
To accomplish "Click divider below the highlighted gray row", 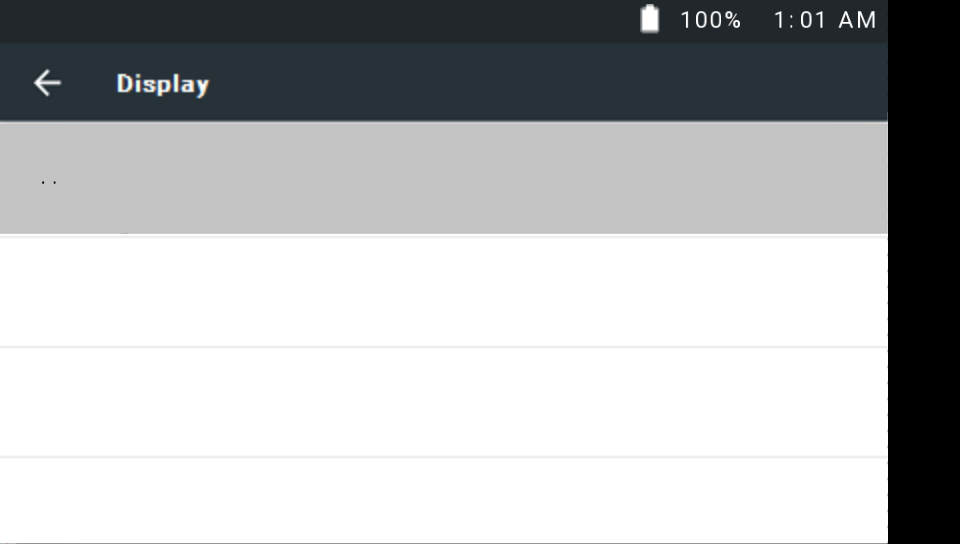I will click(x=443, y=236).
